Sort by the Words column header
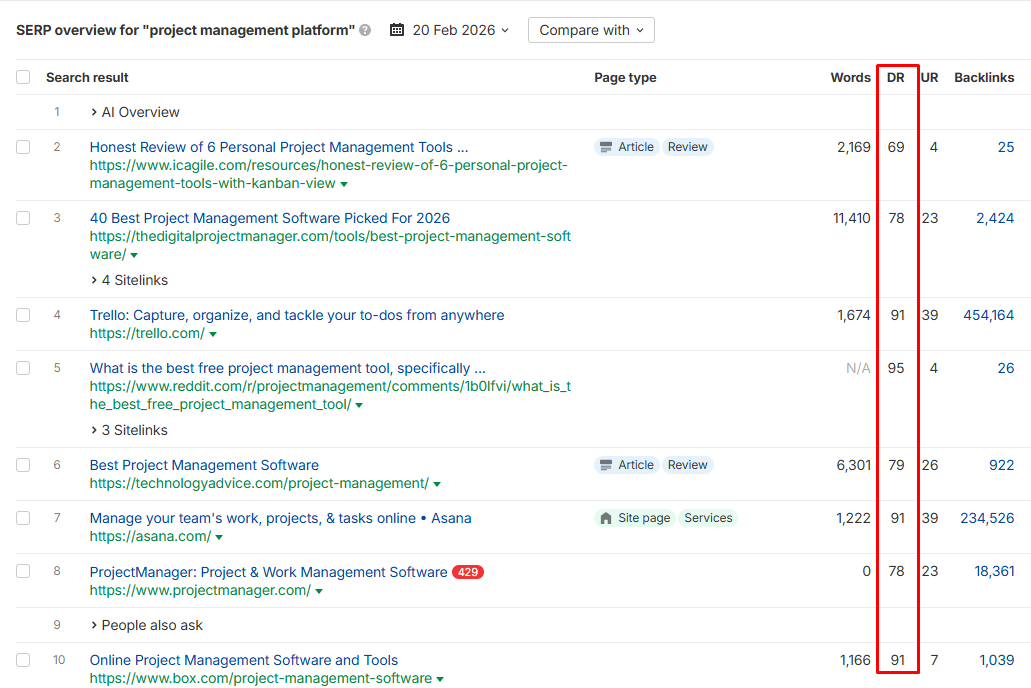Screen dimensions: 1031x688 (x=850, y=78)
